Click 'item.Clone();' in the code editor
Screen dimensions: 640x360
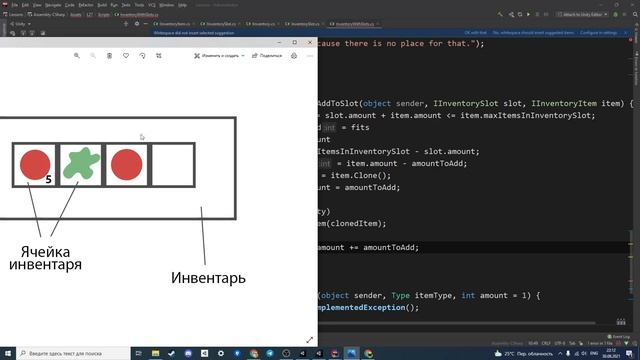tap(360, 176)
